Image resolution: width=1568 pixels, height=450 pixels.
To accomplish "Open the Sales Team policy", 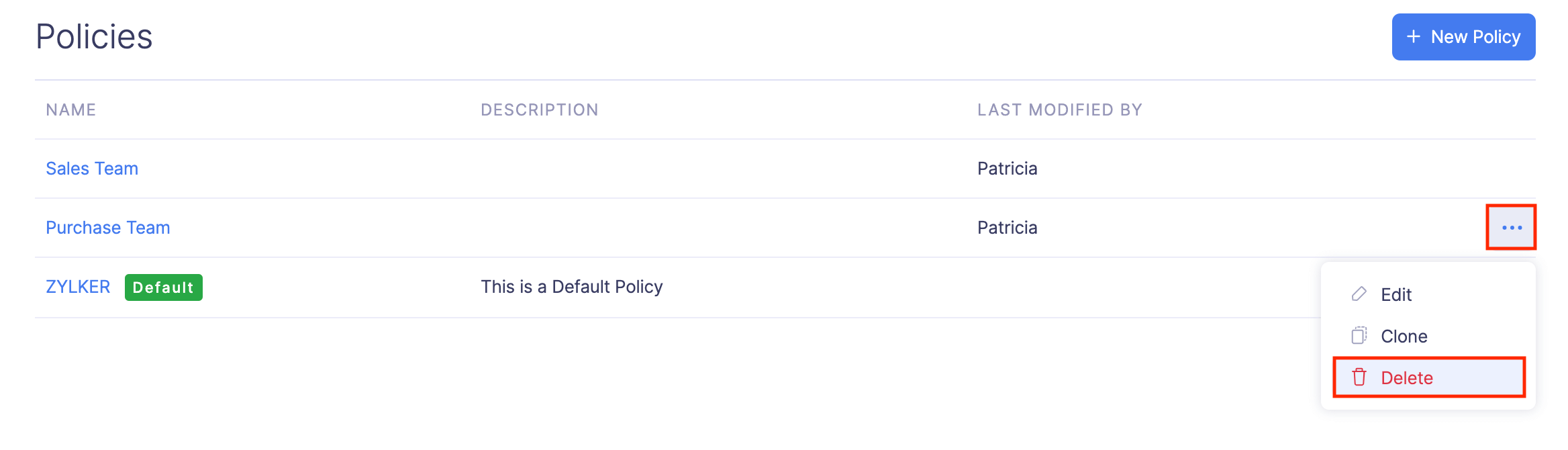I will (92, 169).
